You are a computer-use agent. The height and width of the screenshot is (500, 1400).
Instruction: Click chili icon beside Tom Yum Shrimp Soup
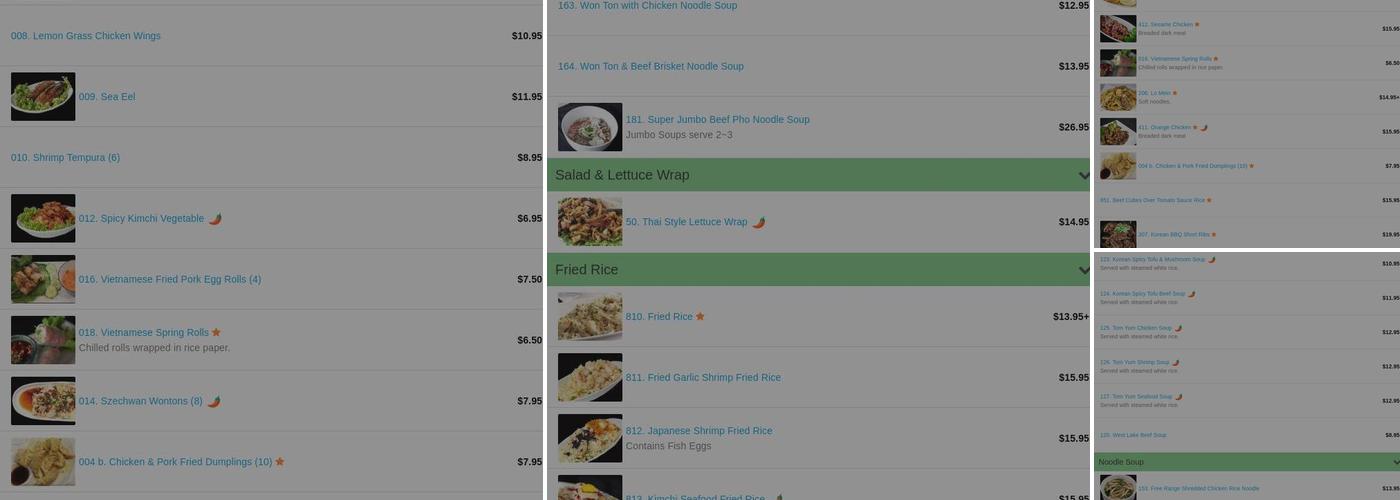[1175, 363]
